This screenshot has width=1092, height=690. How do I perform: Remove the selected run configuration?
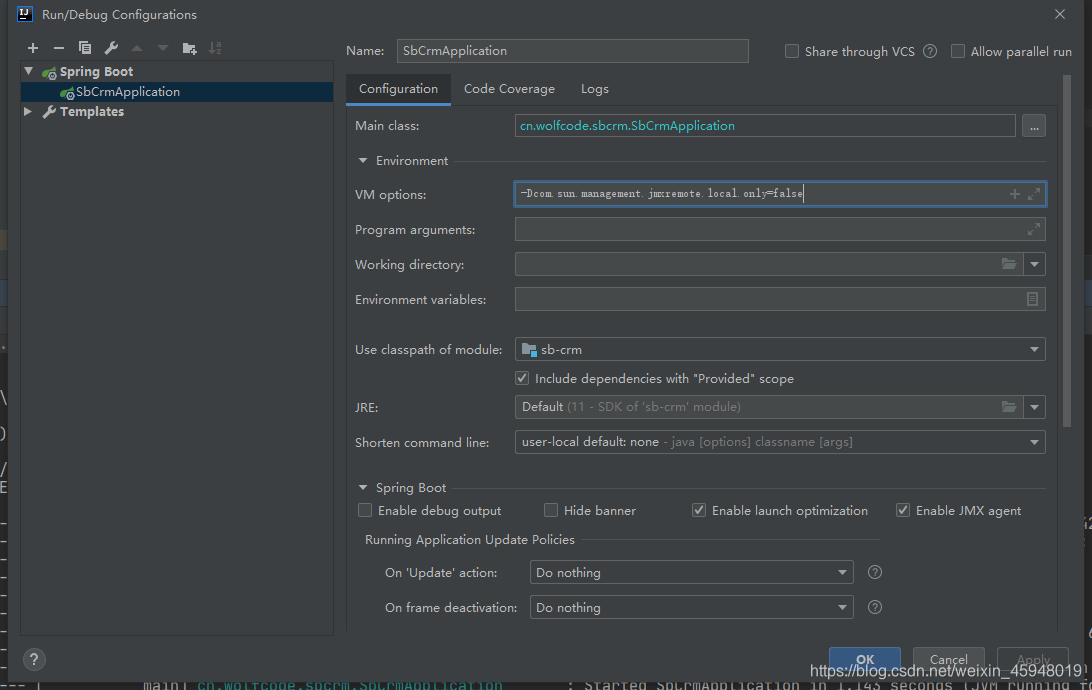click(58, 47)
